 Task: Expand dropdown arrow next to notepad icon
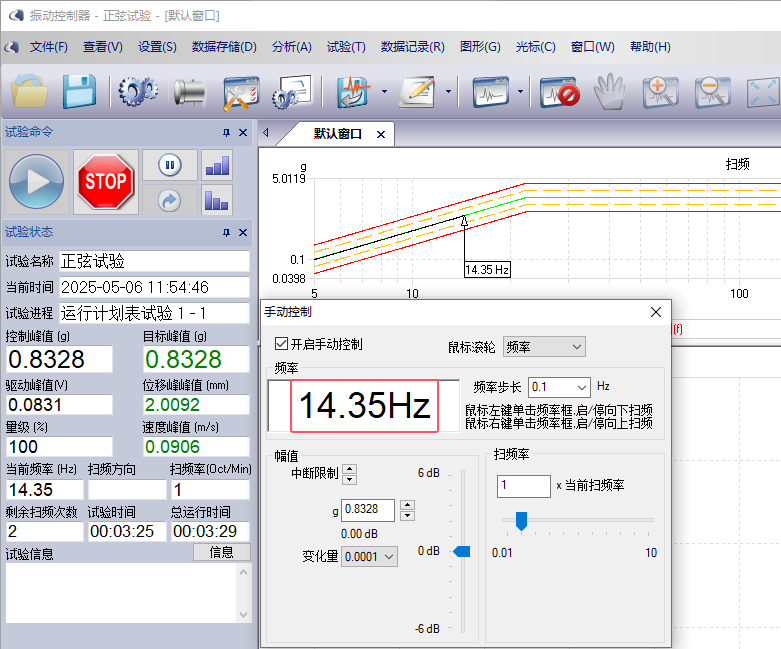click(x=448, y=92)
